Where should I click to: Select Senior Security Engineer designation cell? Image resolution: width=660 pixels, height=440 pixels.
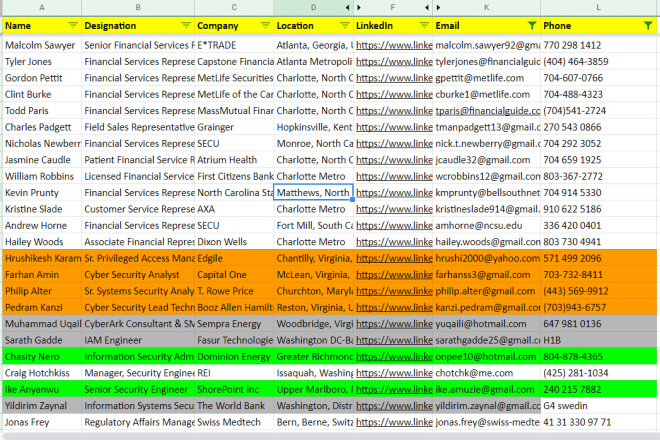pos(138,389)
